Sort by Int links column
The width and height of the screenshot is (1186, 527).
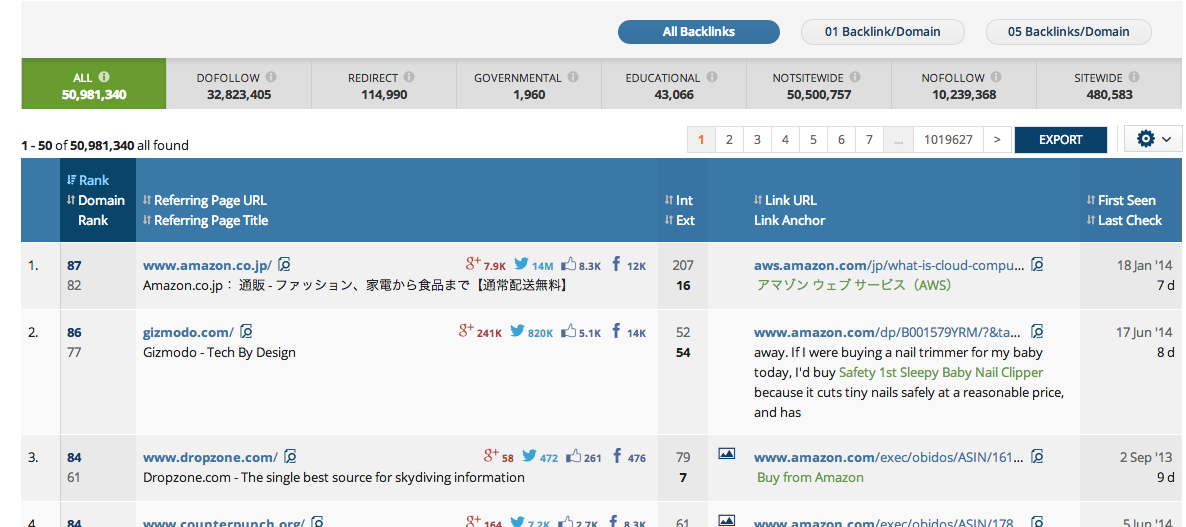[678, 200]
